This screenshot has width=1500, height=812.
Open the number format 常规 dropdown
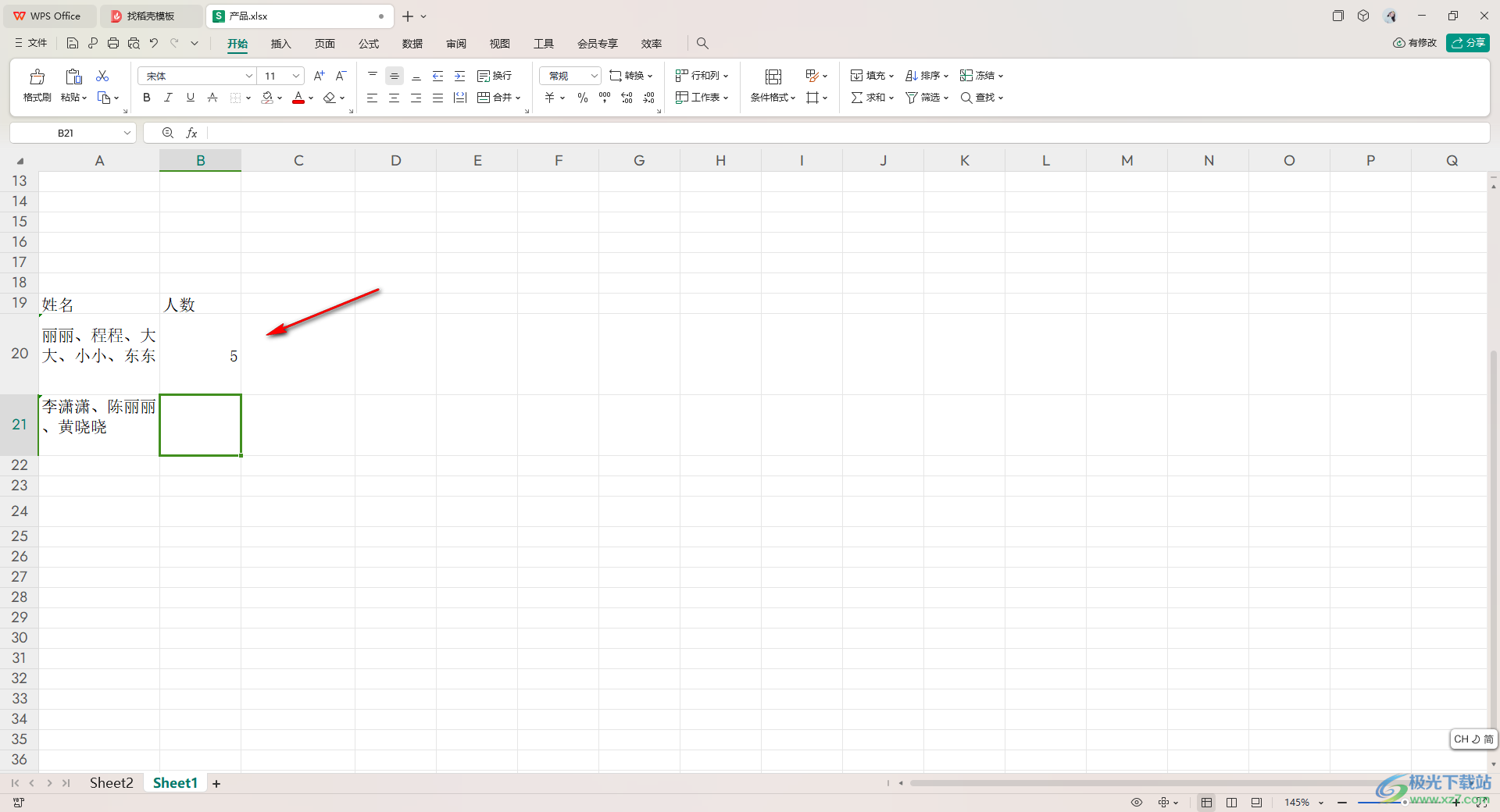(594, 76)
